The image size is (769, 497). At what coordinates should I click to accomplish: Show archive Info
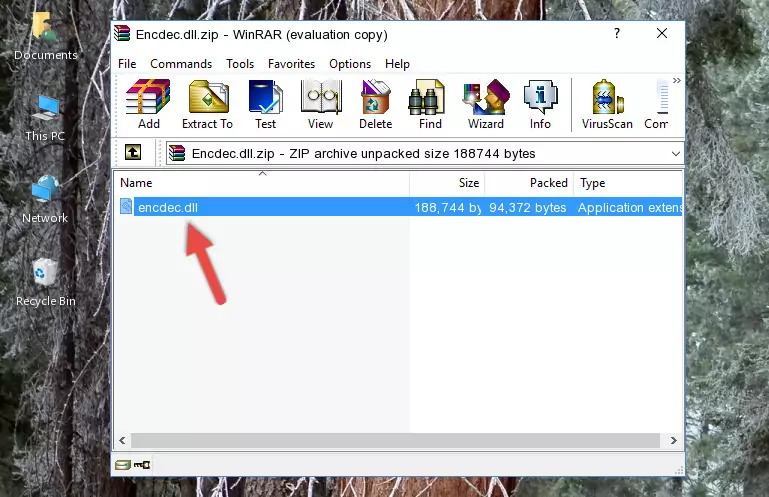540,105
